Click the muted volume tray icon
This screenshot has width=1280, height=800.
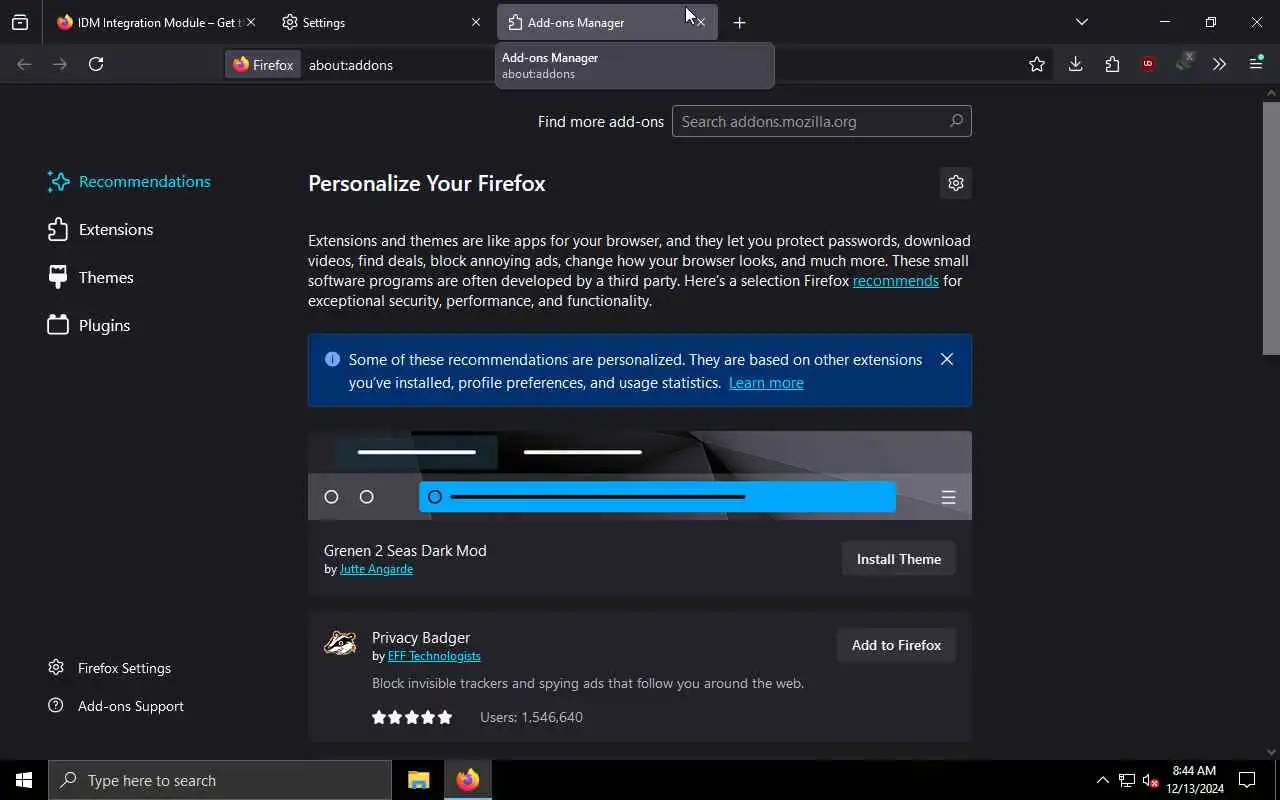click(1150, 780)
